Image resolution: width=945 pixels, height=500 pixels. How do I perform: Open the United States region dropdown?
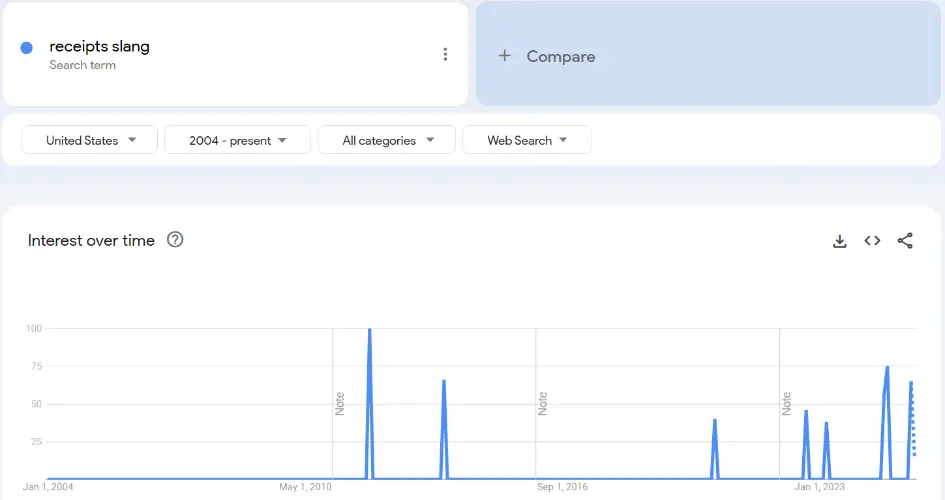point(89,140)
